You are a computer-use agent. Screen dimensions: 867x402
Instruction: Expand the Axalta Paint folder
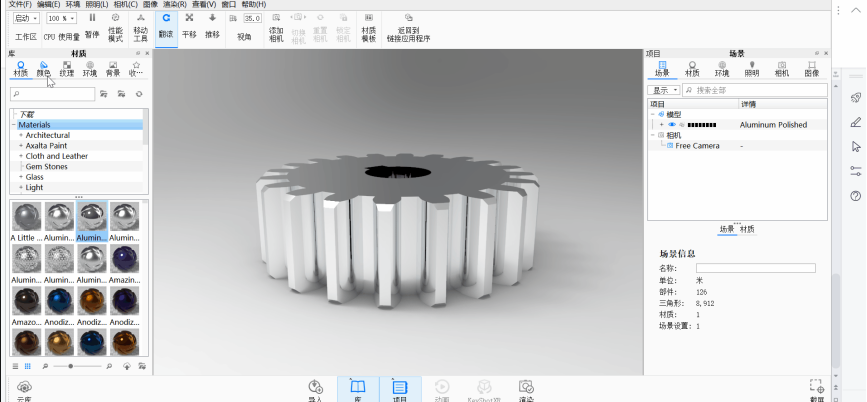21,146
